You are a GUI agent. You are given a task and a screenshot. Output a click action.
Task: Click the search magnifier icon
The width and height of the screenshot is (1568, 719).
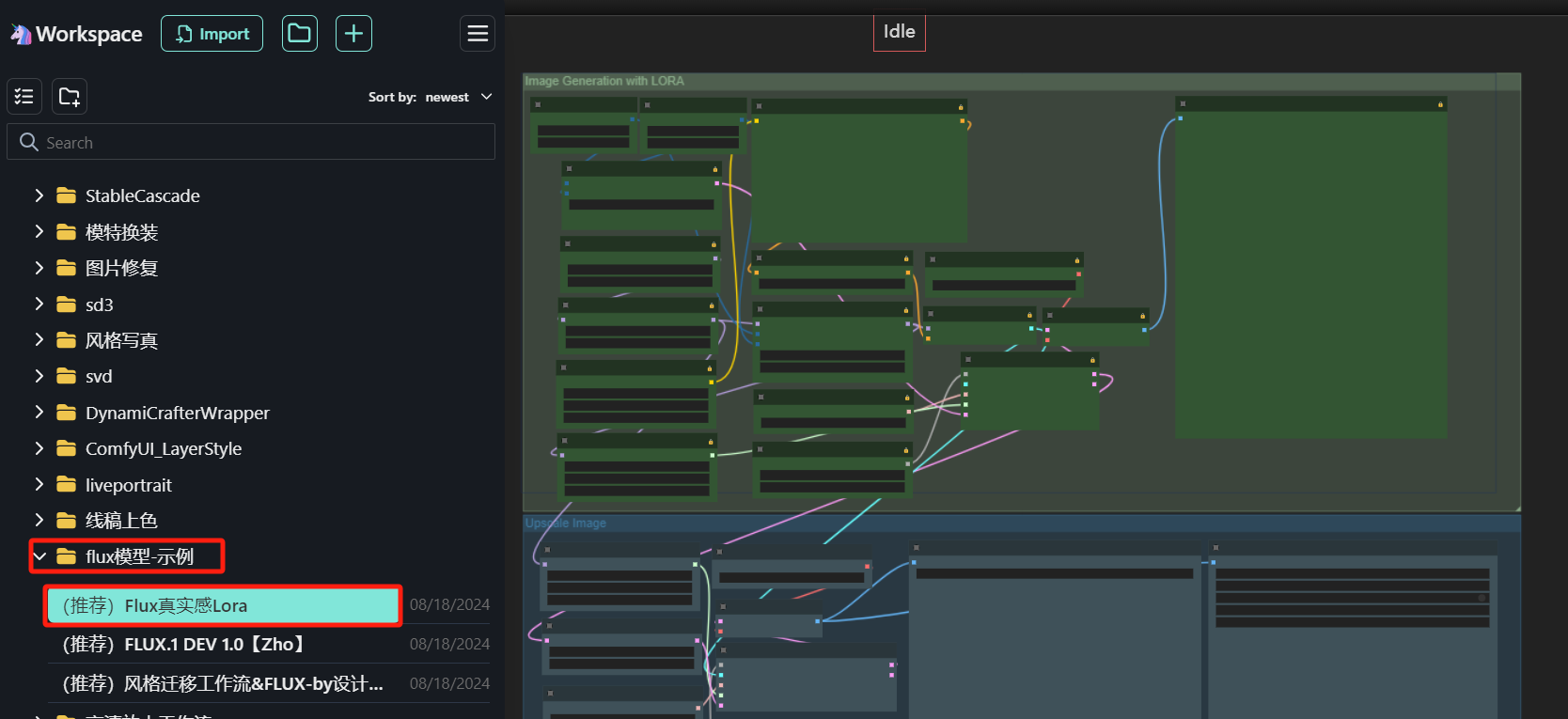click(29, 142)
